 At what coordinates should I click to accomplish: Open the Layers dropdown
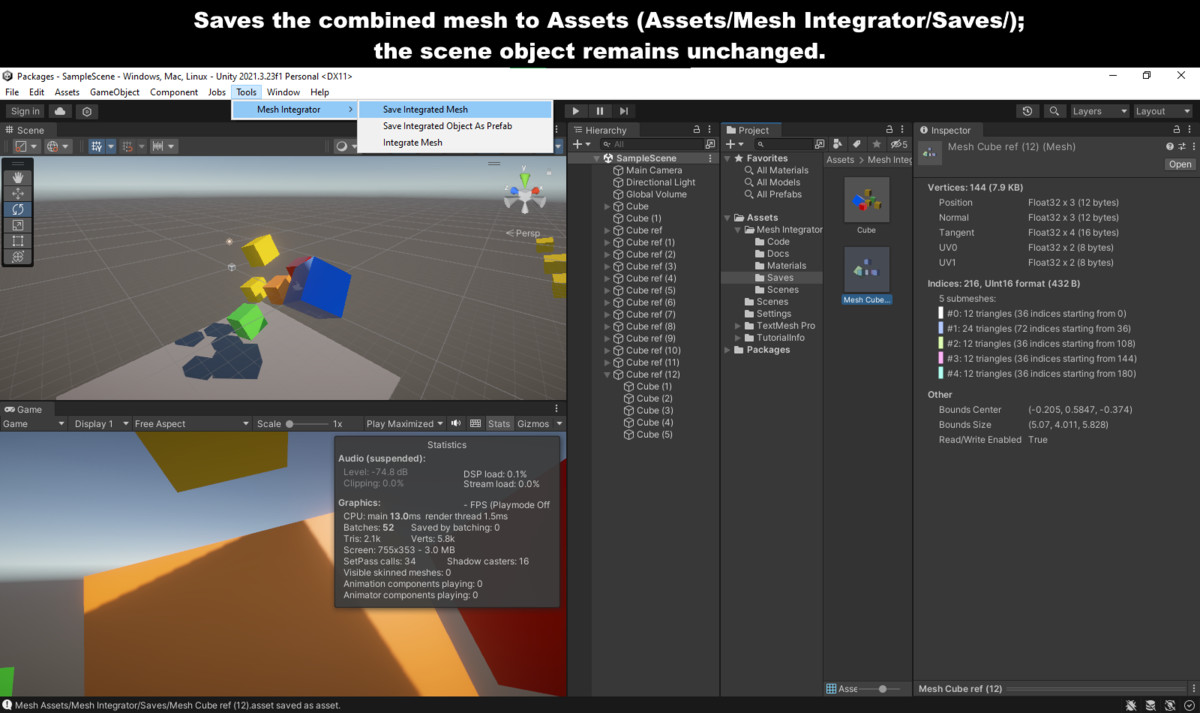(1100, 111)
